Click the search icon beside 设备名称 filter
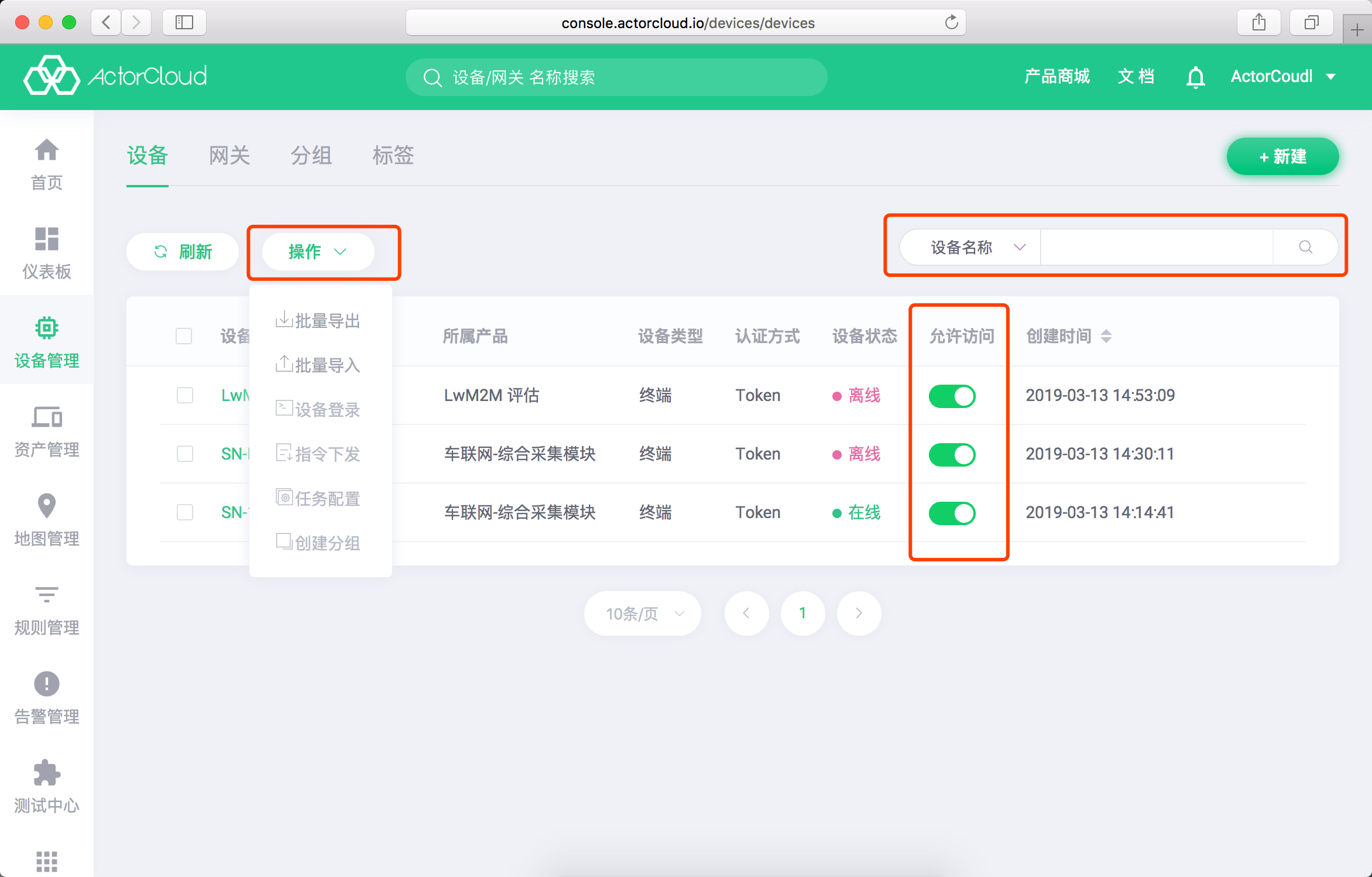The image size is (1372, 877). [x=1305, y=247]
